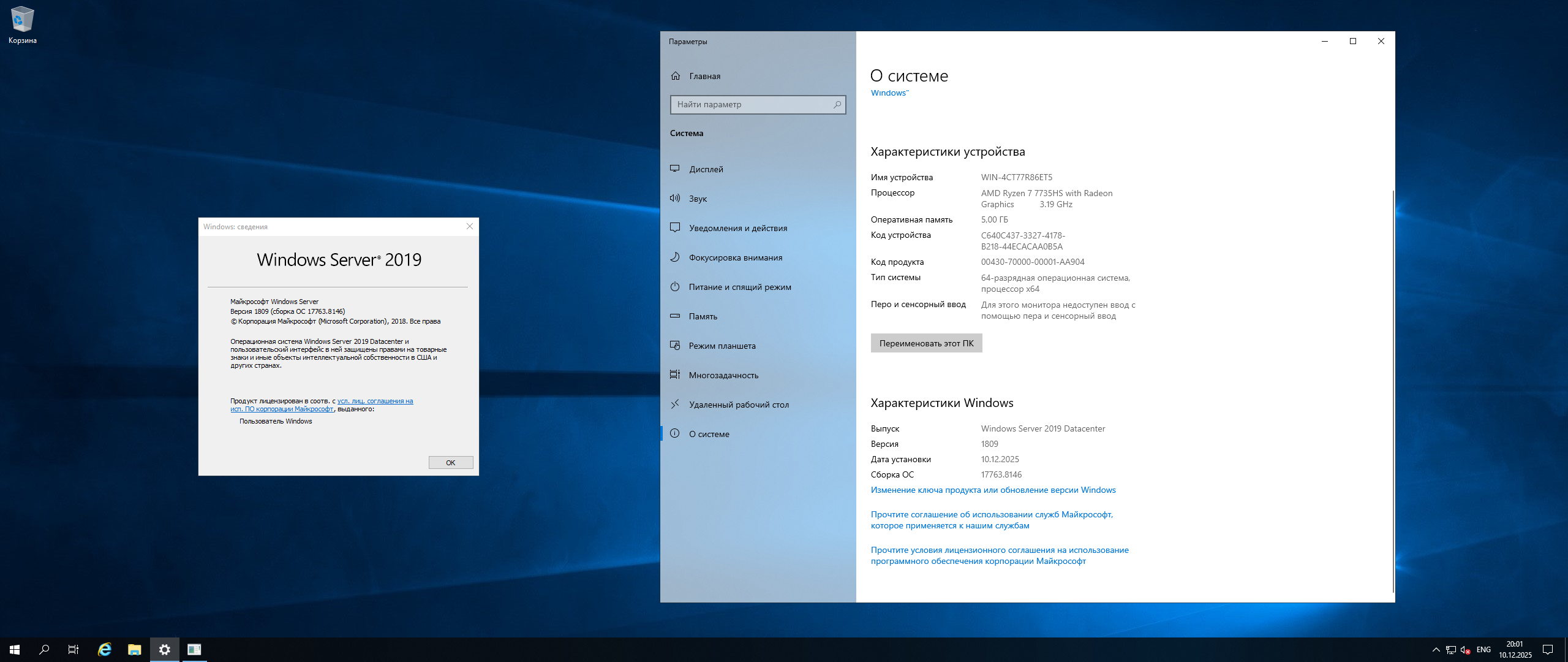Click the Power and sleep icon
Viewport: 1568px width, 662px height.
pos(675,286)
